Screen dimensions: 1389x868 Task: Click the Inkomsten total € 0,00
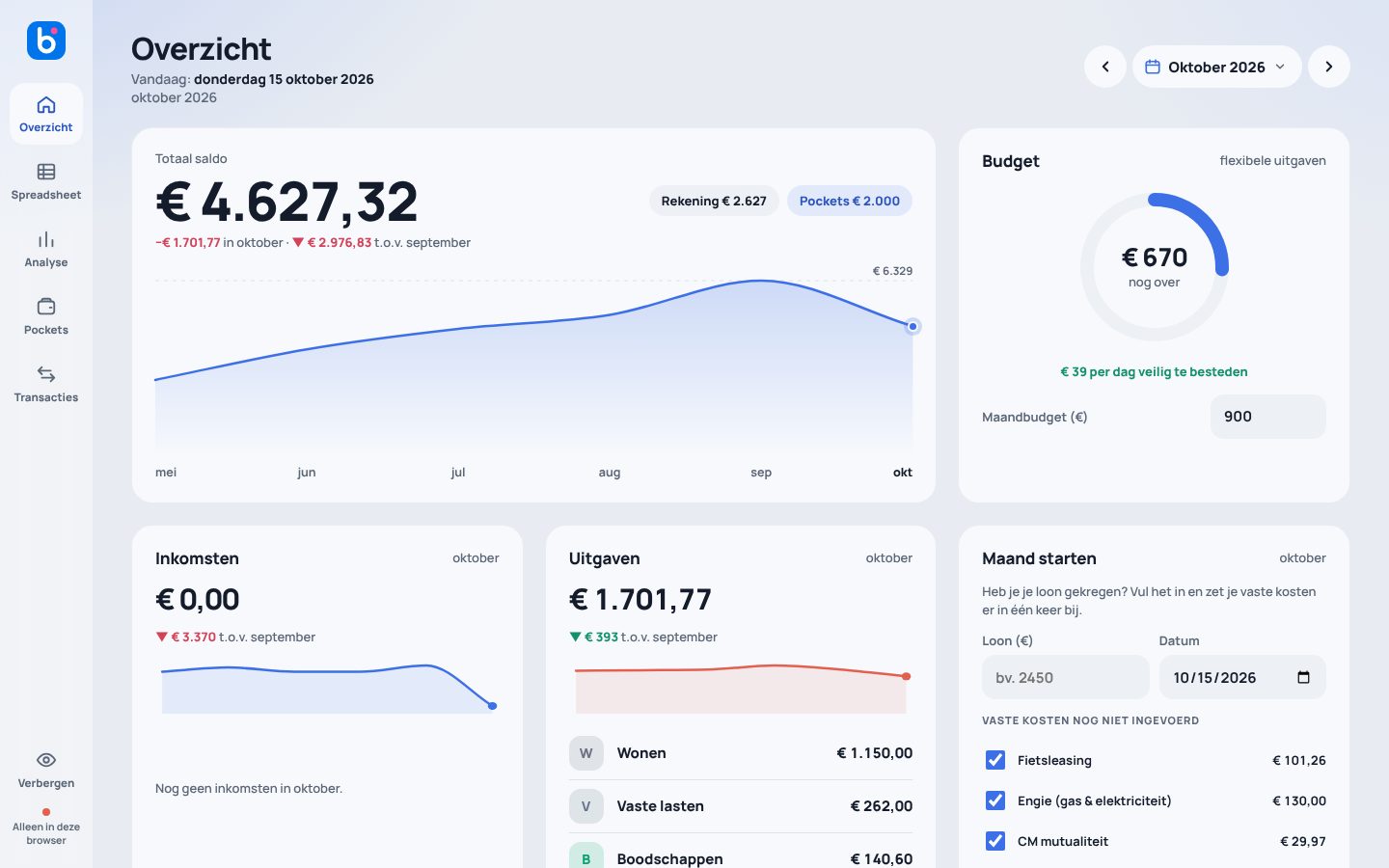(198, 599)
